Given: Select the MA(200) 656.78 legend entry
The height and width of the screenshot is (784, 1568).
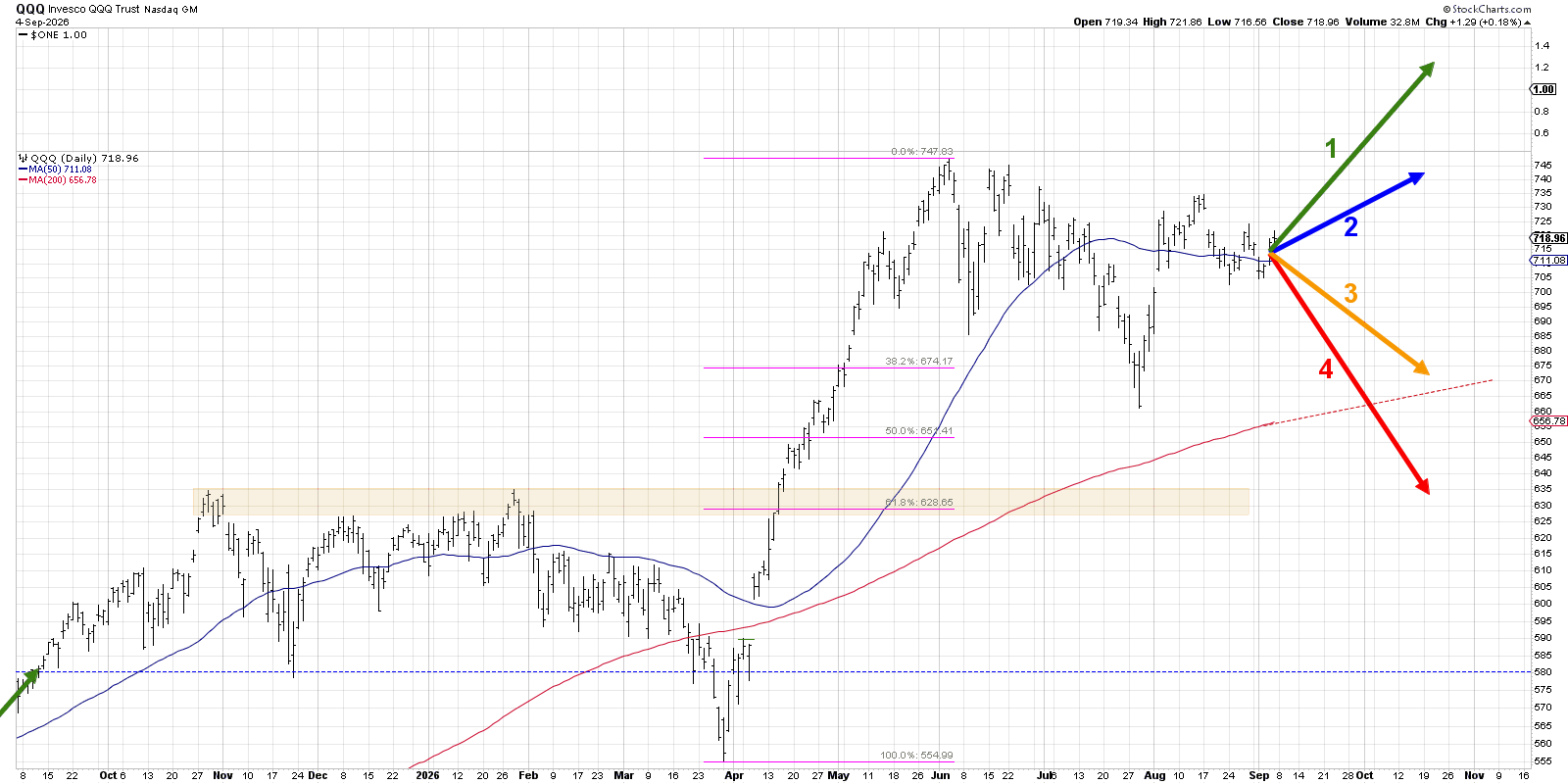Looking at the screenshot, I should pos(58,180).
